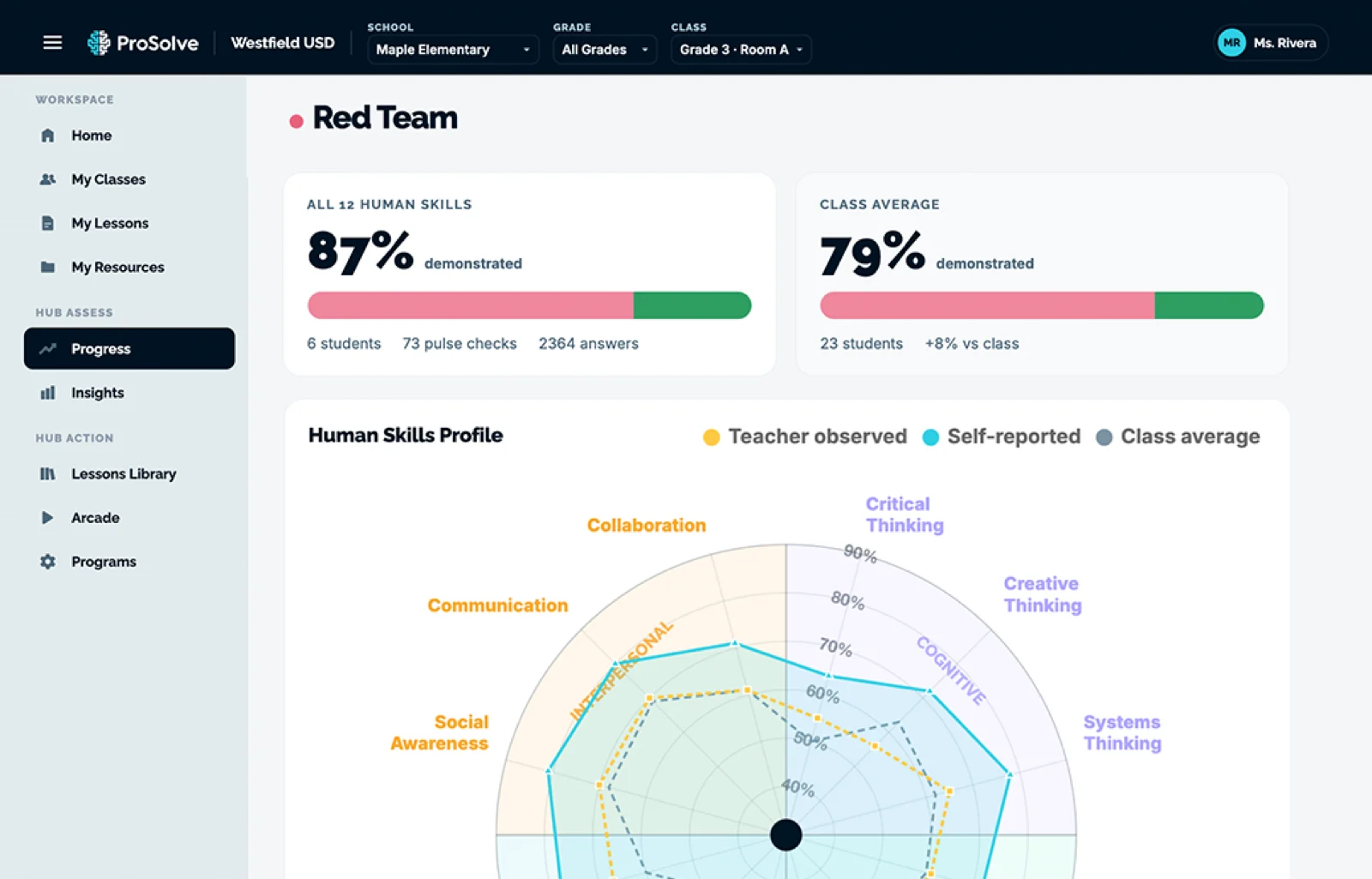This screenshot has width=1372, height=879.
Task: Click the My Classes people icon
Action: coord(48,179)
